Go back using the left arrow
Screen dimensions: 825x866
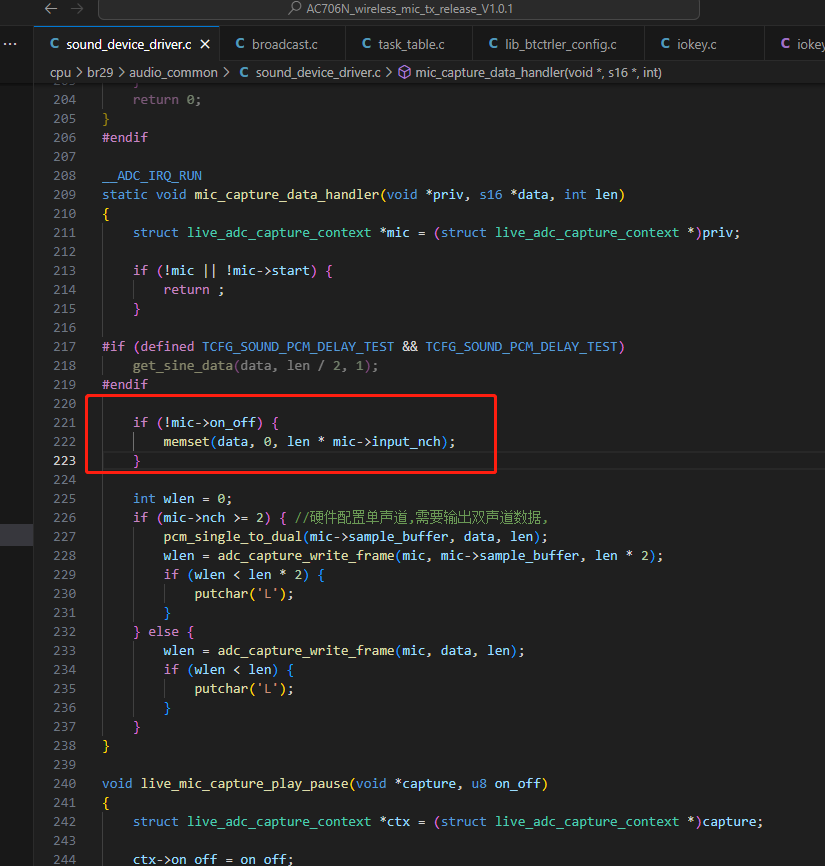[x=51, y=8]
